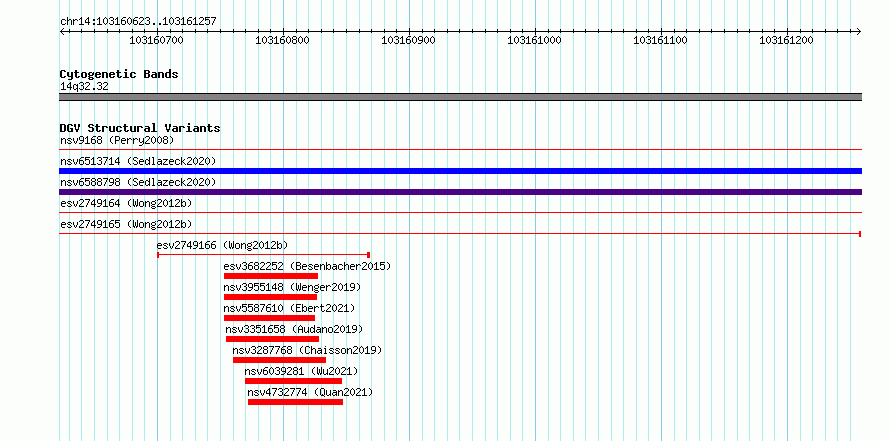This screenshot has width=890, height=441.
Task: Open variant esv3682252 (Besenbacher2015) label
Action: (307, 266)
